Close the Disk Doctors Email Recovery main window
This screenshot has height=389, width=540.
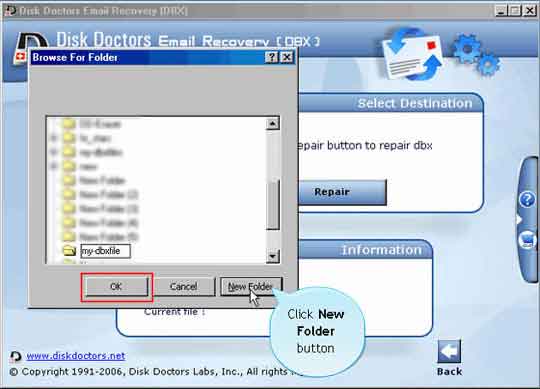530,11
